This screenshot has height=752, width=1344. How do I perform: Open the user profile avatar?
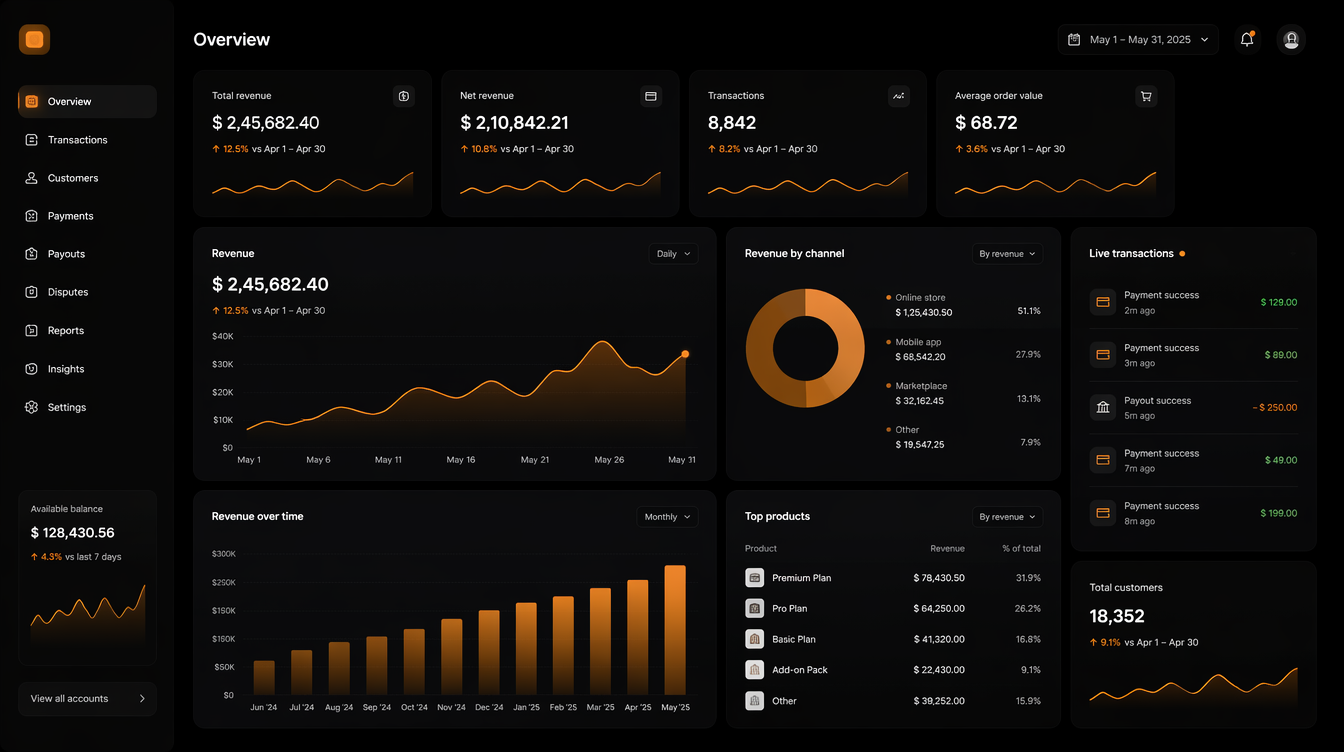tap(1291, 39)
